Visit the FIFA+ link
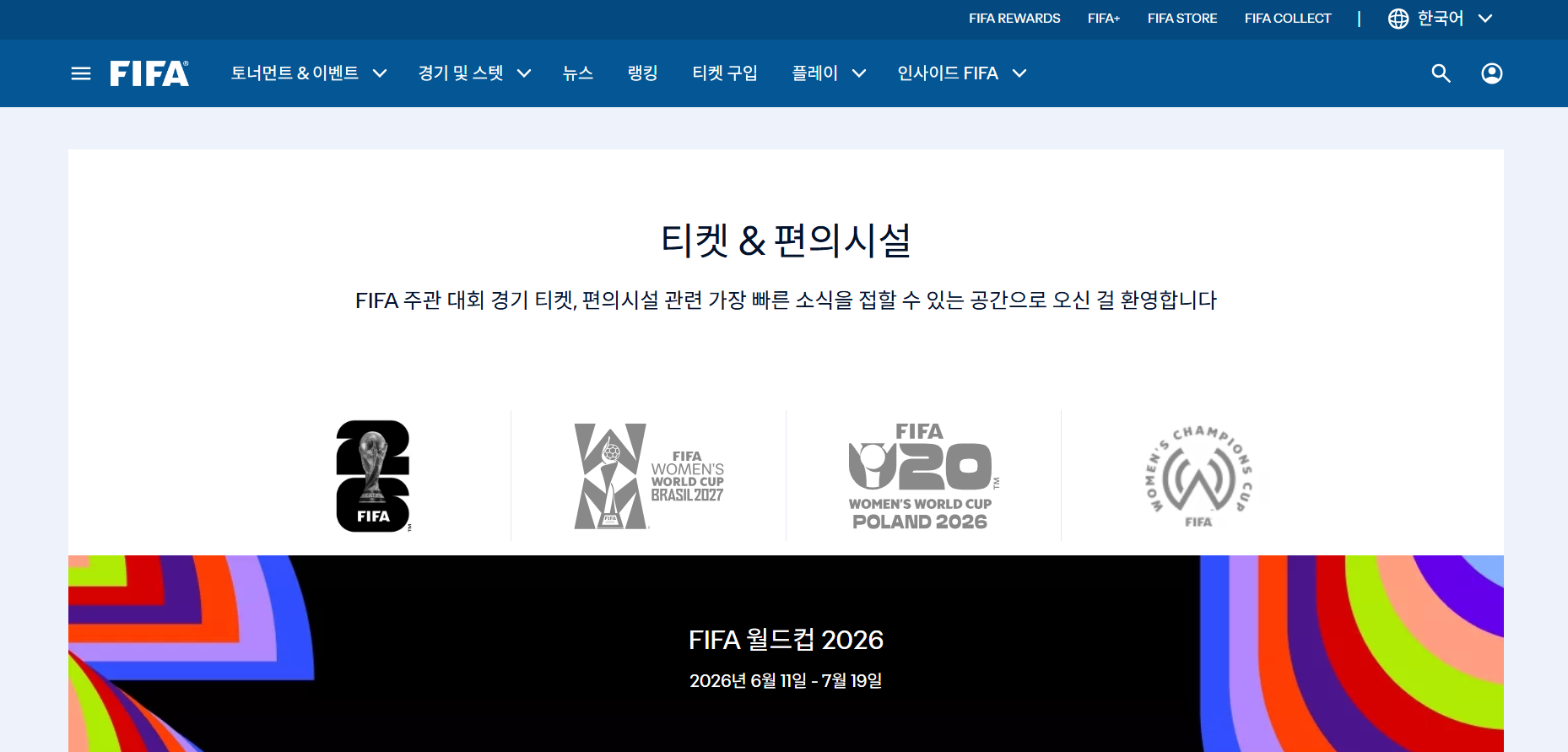Screen dimensions: 1568x752 [1104, 19]
